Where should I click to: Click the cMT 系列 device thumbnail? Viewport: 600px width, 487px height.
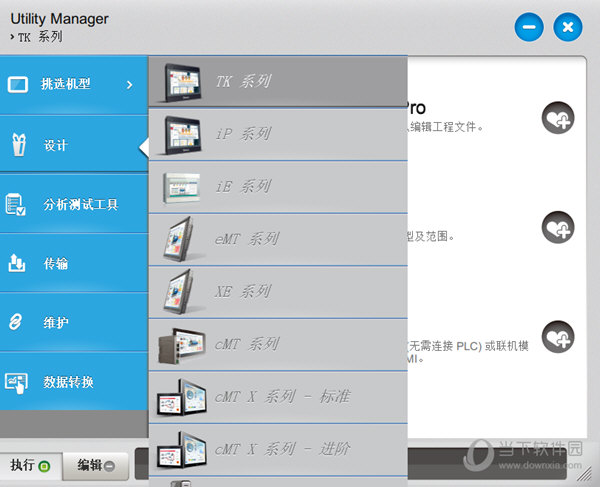(x=182, y=346)
